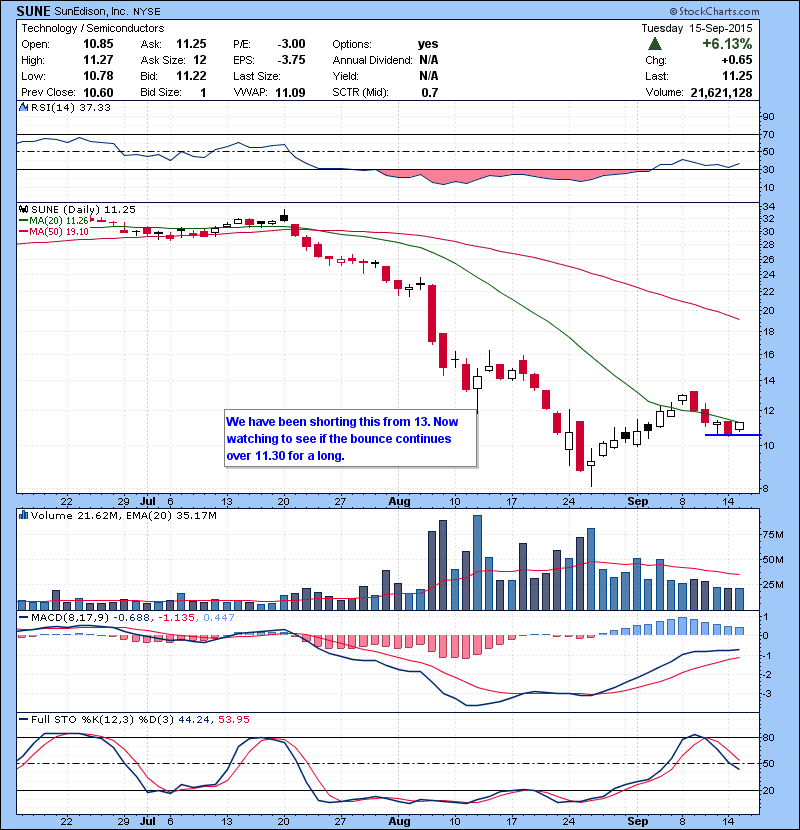Click the Ask Size value 12
Viewport: 800px width, 830px height.
(x=200, y=60)
